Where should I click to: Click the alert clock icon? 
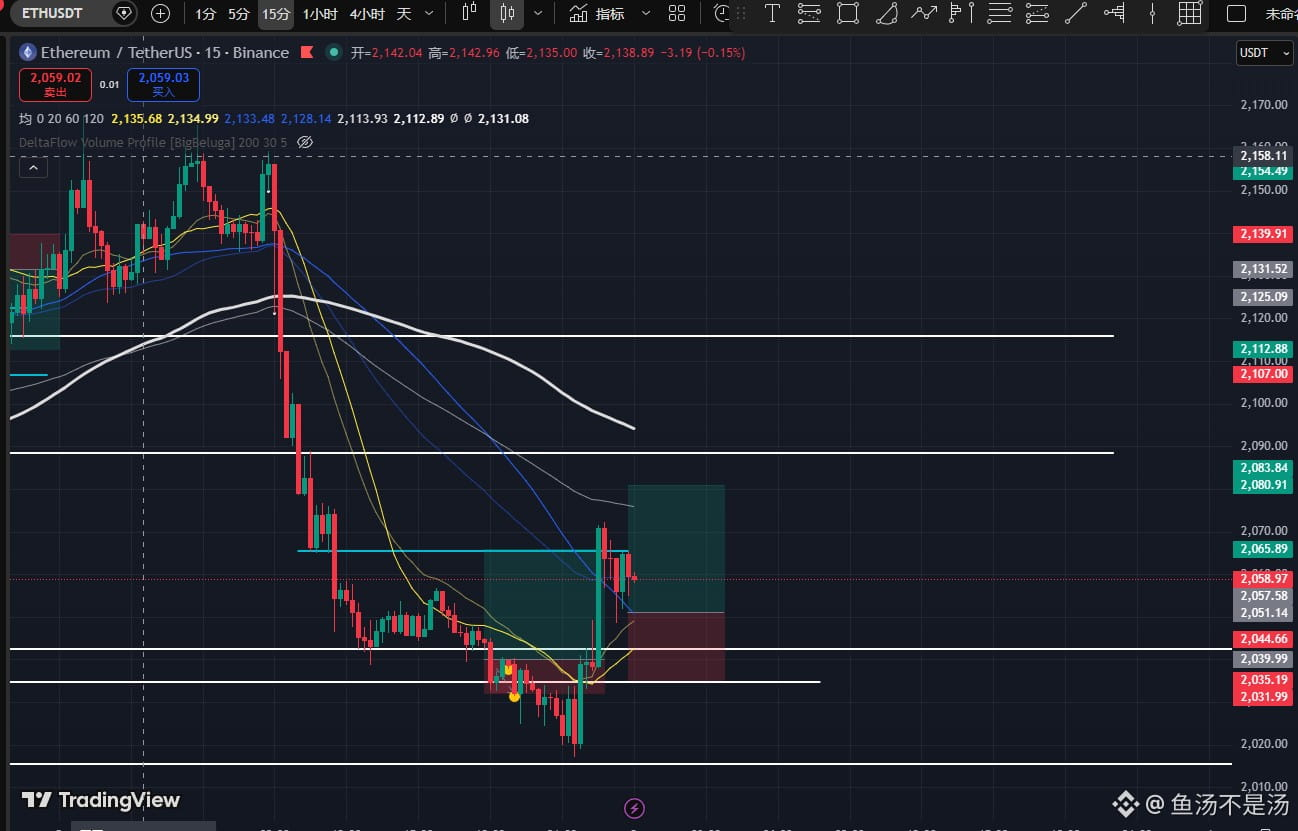coord(722,14)
